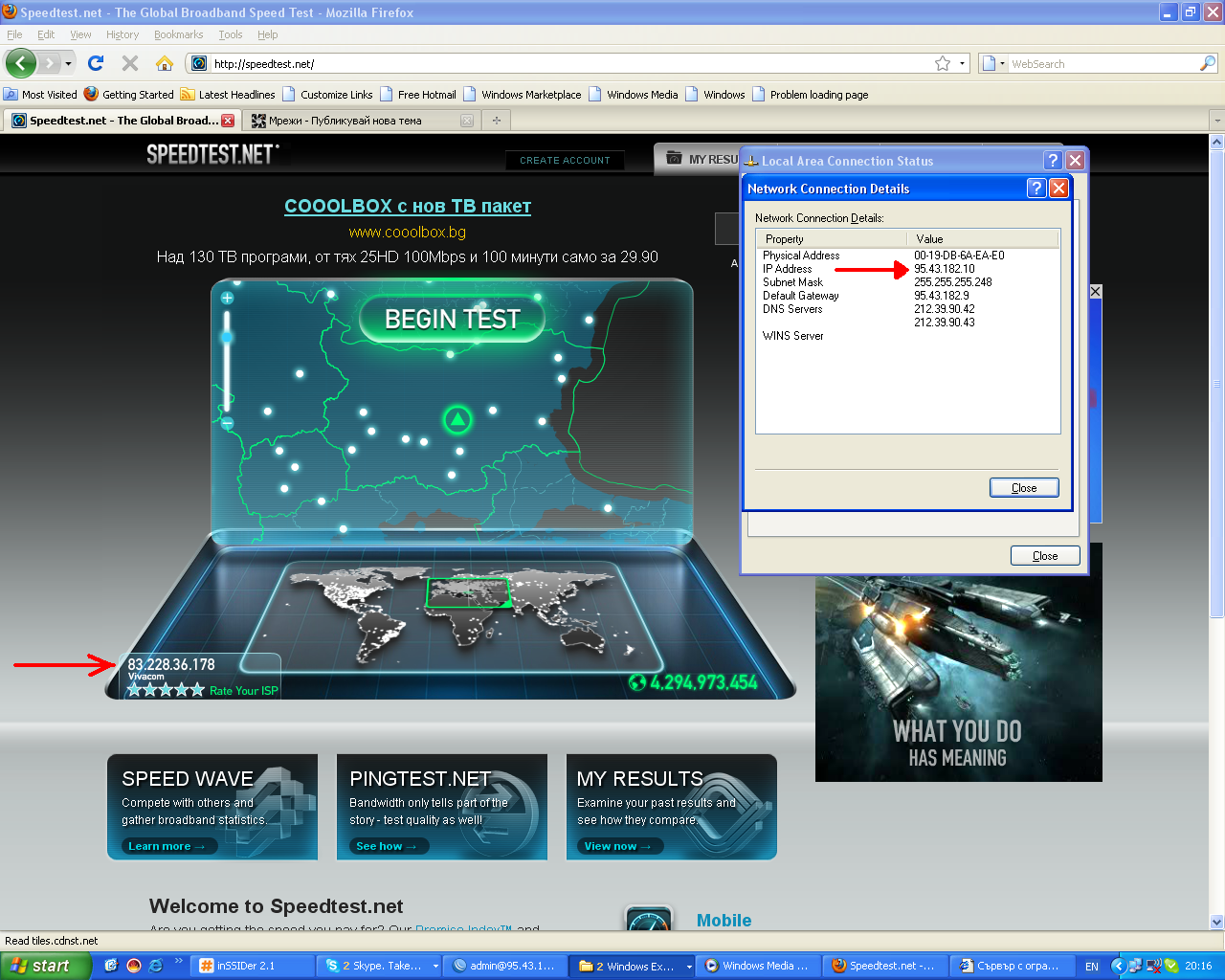Open the Edit menu
1225x980 pixels.
point(46,34)
